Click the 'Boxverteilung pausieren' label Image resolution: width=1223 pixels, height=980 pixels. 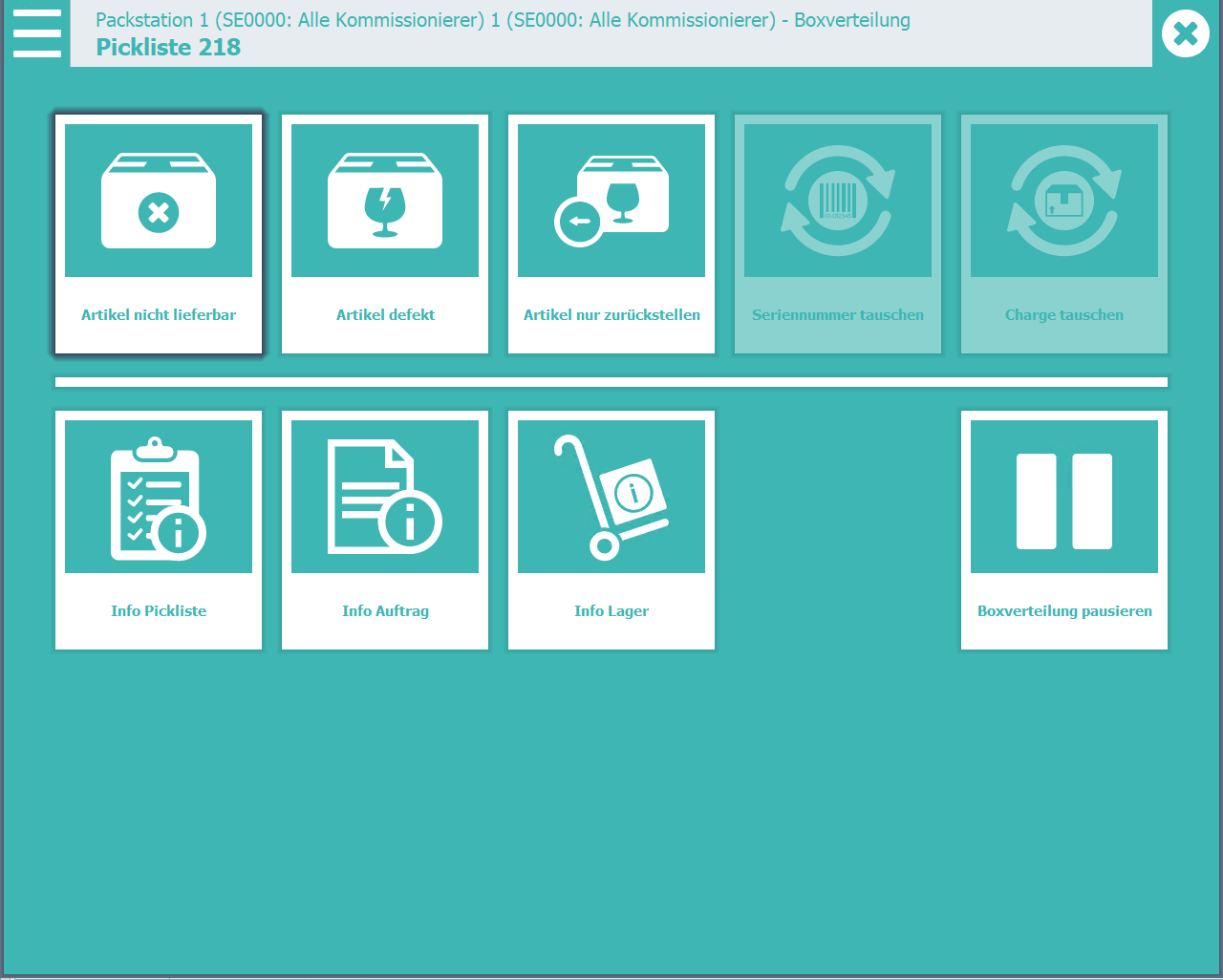point(1064,611)
